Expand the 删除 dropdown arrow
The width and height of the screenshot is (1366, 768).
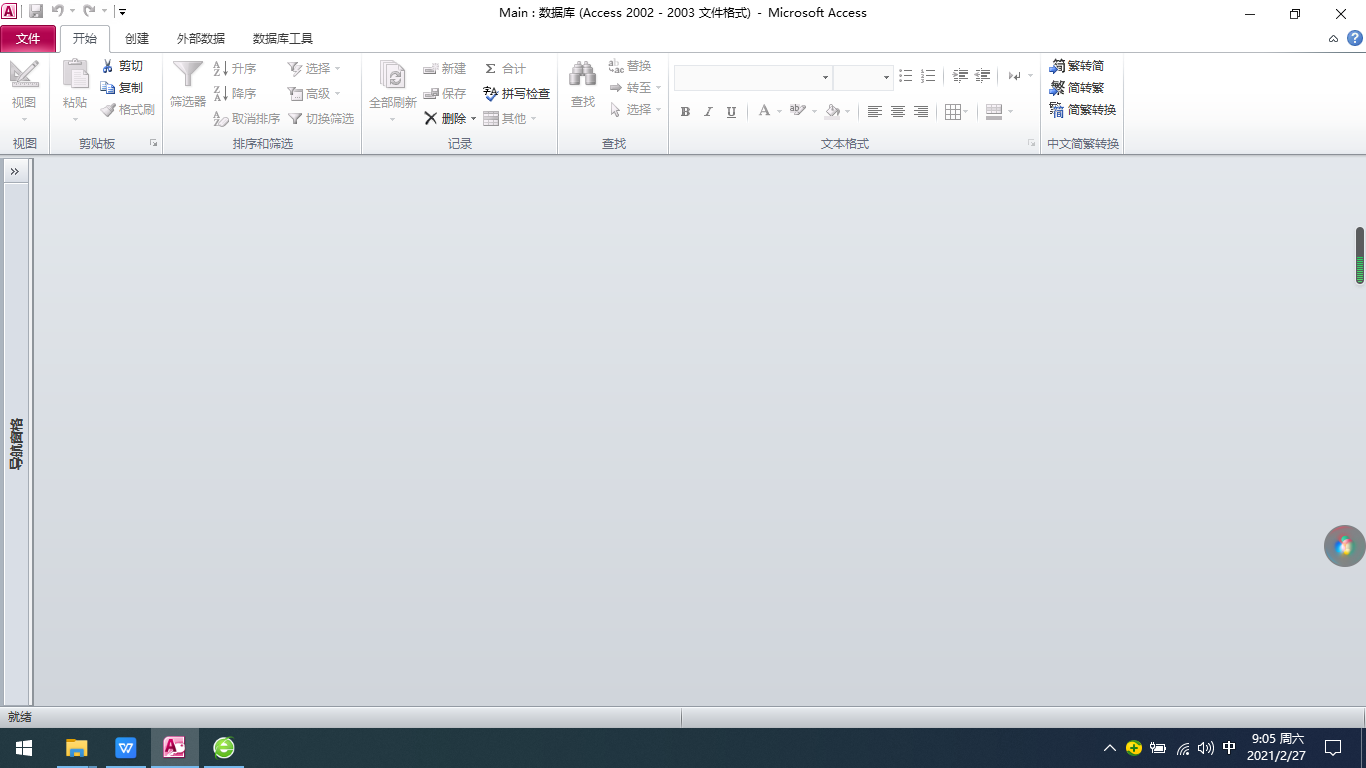point(474,119)
